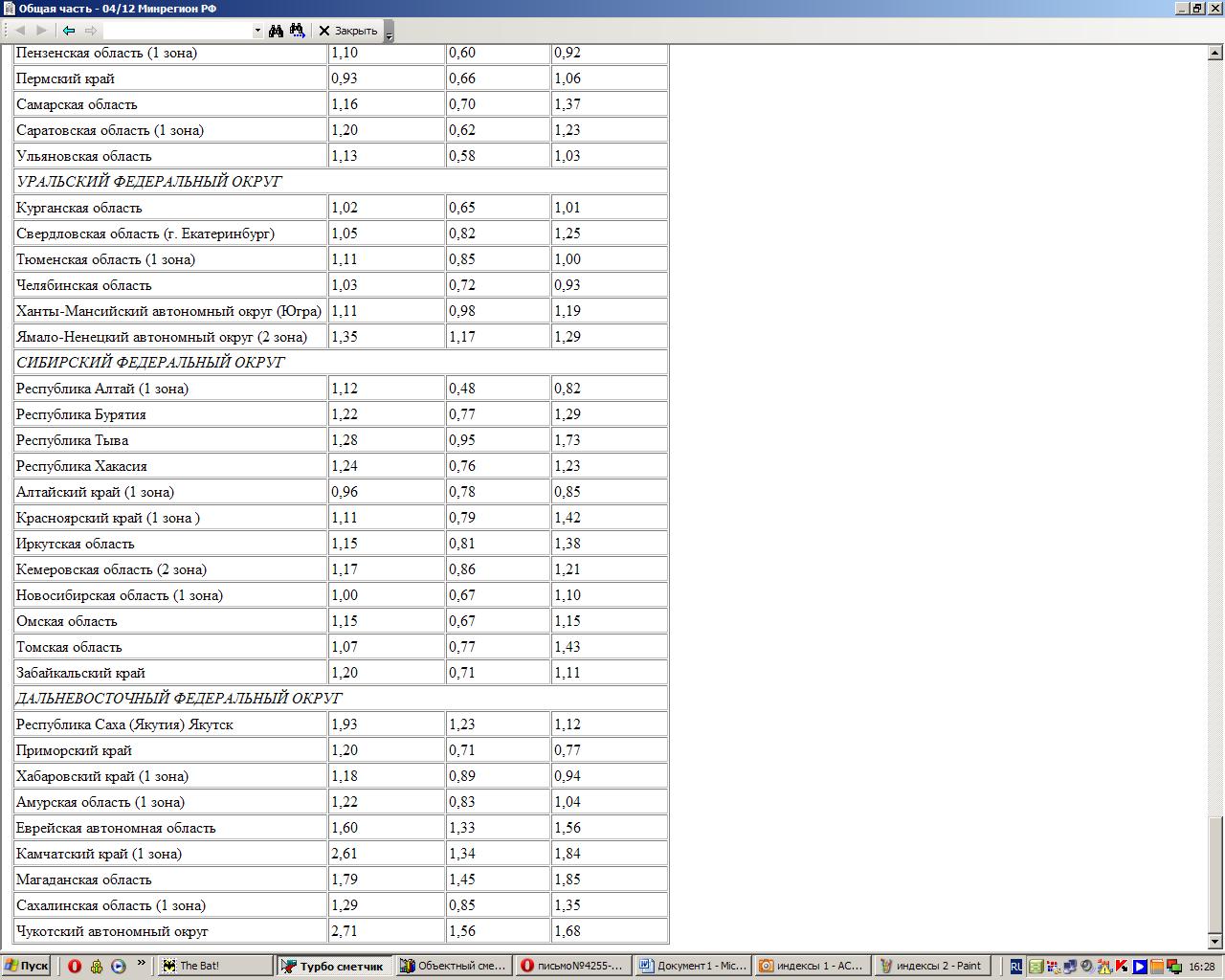Click the УРАЛЬСКИЙ ФЕДЕРАЛЬНЫЙ ОКРУГ heading

148,182
